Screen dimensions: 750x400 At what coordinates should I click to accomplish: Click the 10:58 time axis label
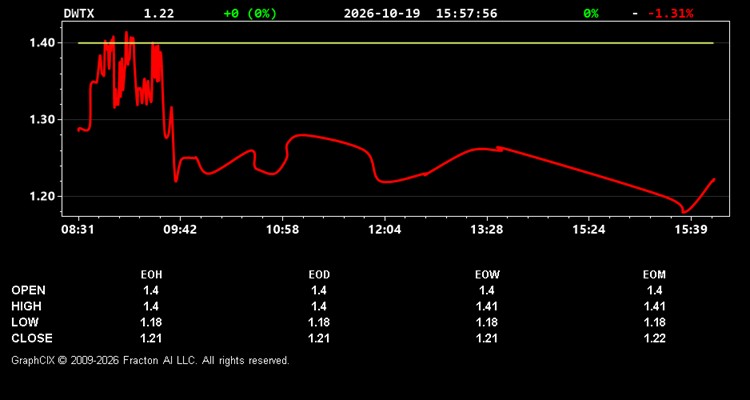pos(282,230)
